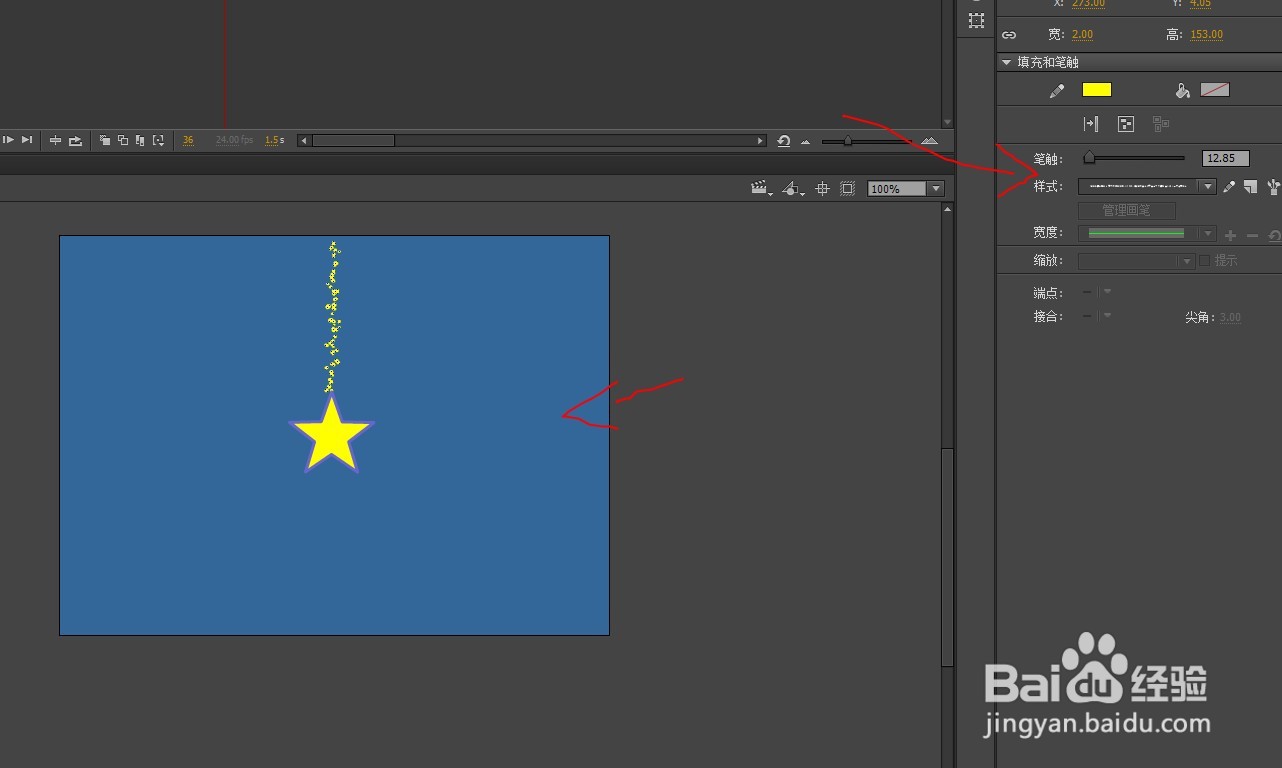Click the 24.00 fps frame rate value
The height and width of the screenshot is (768, 1282).
(x=234, y=141)
